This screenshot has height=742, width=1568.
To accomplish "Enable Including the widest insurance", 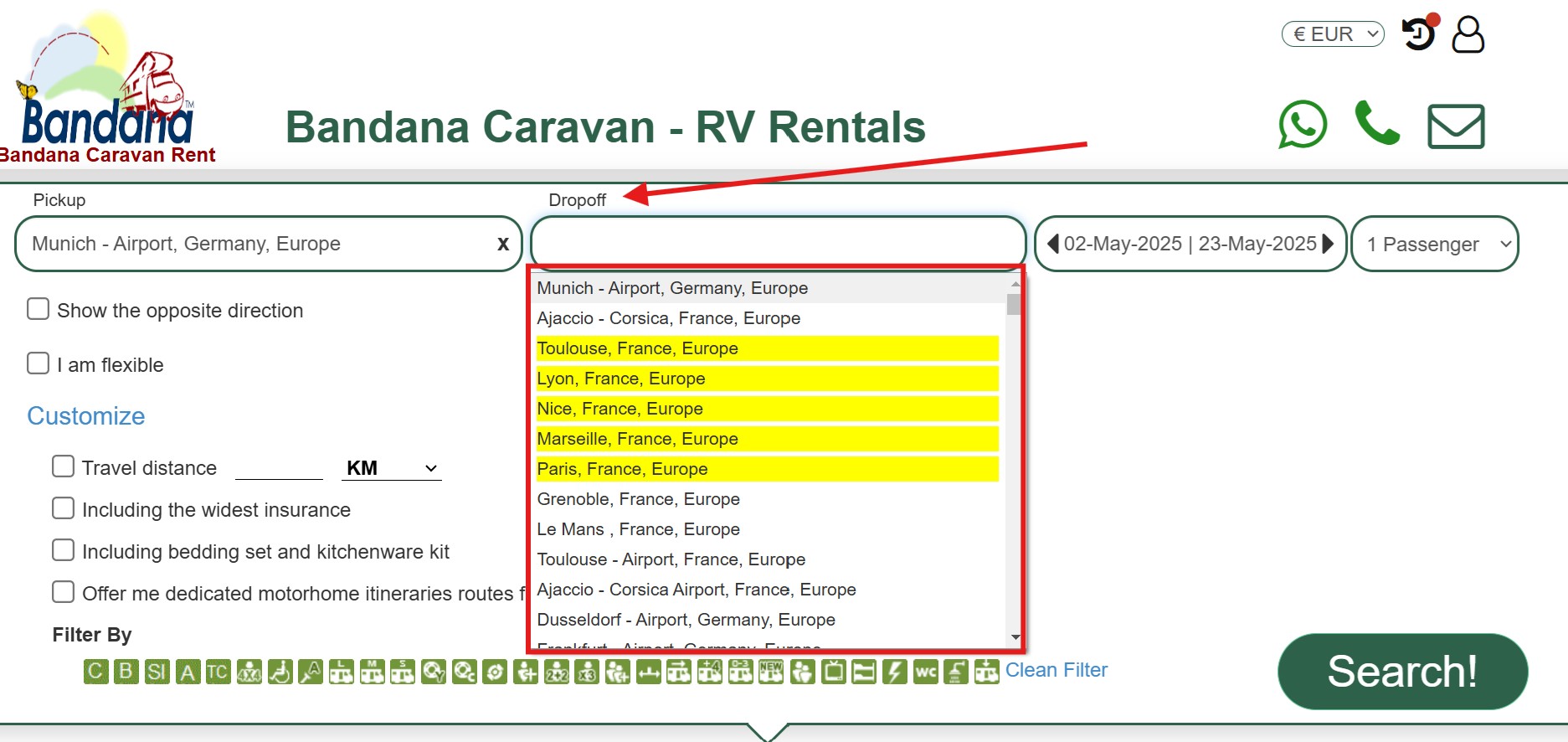I will [x=63, y=508].
